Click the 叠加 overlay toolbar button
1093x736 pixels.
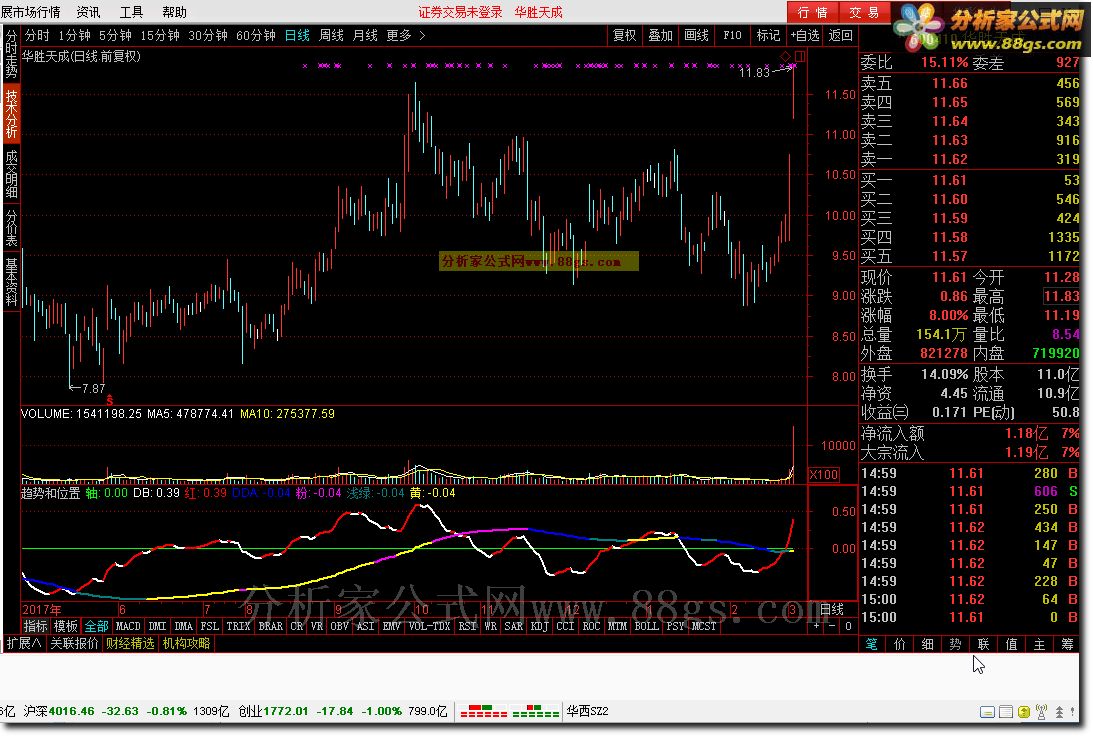pyautogui.click(x=660, y=36)
